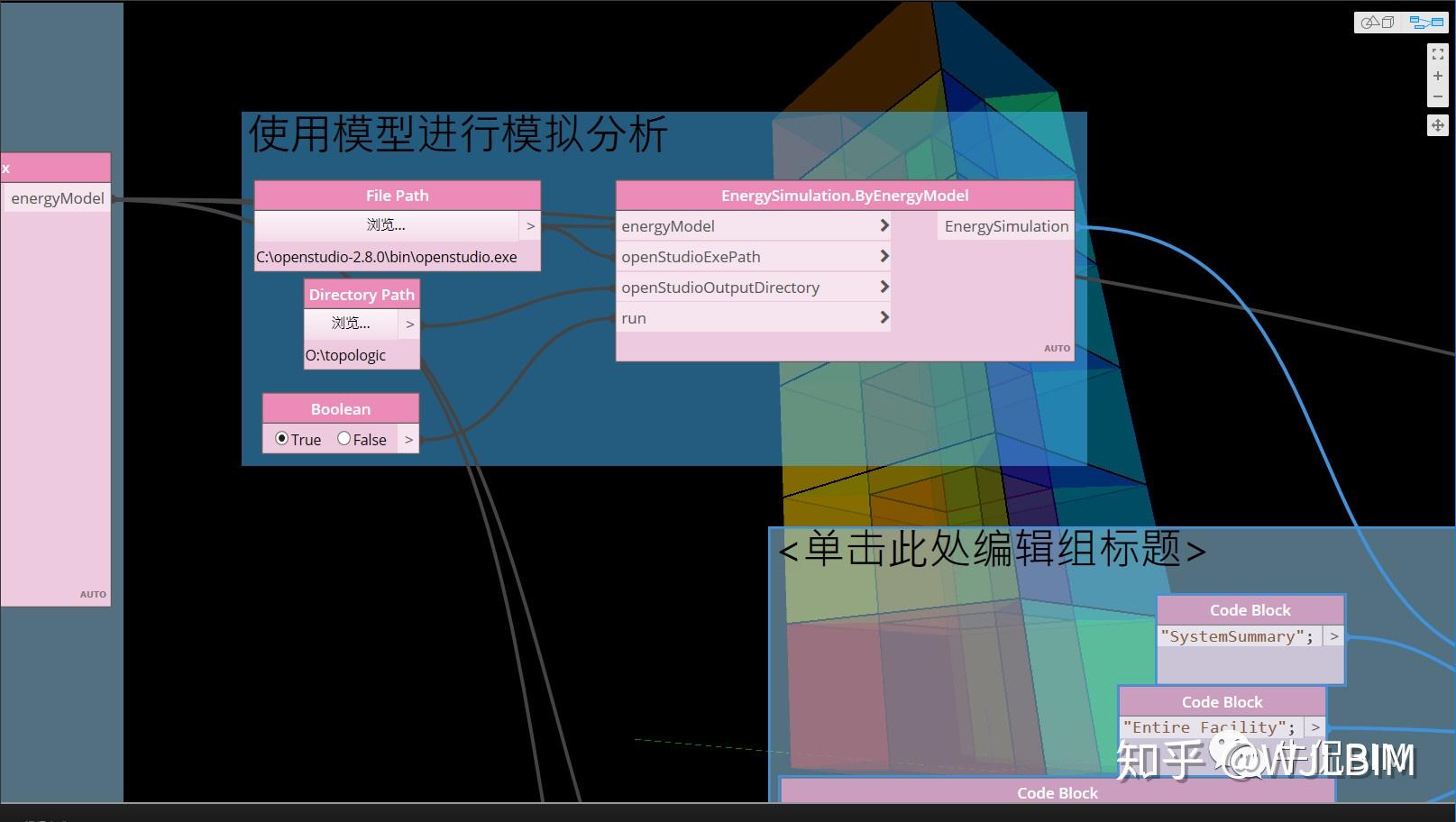
Task: Click the AUTO indicator on EnergySimulation node
Action: pos(1057,348)
